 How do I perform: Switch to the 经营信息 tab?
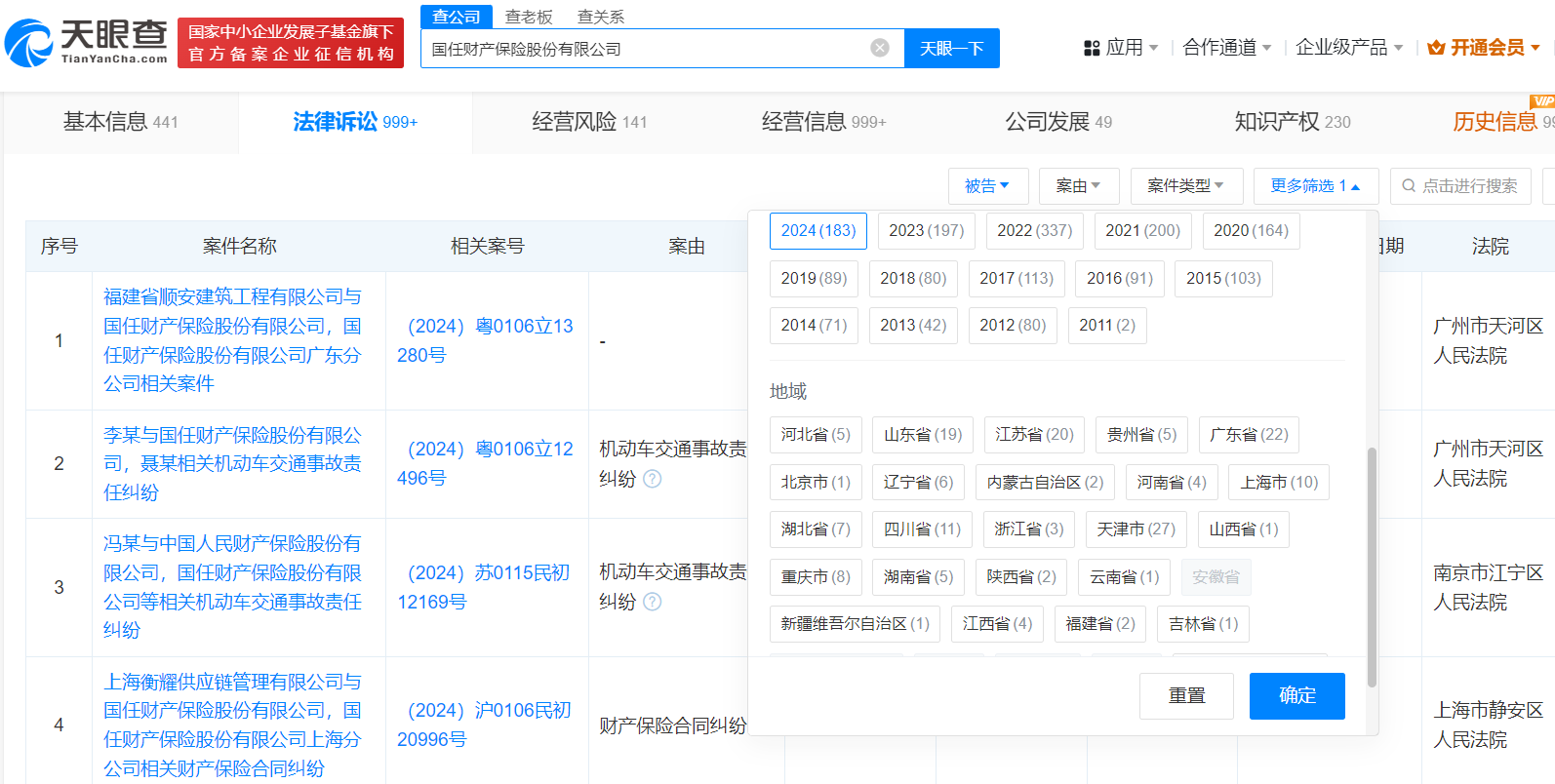(823, 122)
